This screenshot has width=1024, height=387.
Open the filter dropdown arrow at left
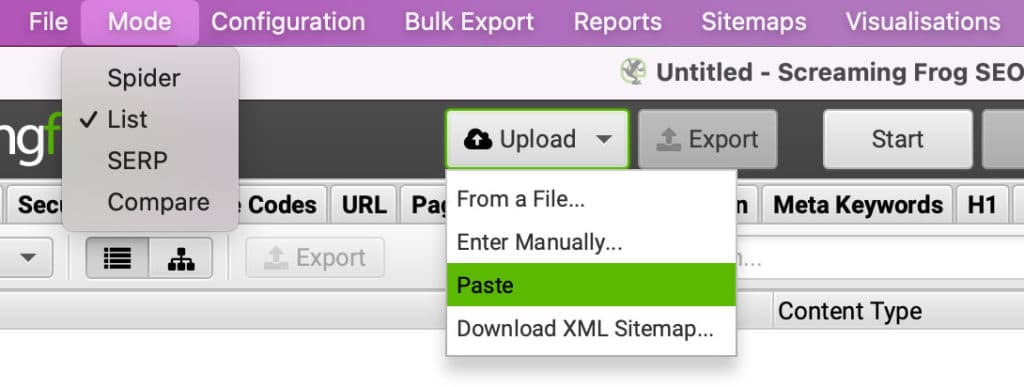[27, 258]
